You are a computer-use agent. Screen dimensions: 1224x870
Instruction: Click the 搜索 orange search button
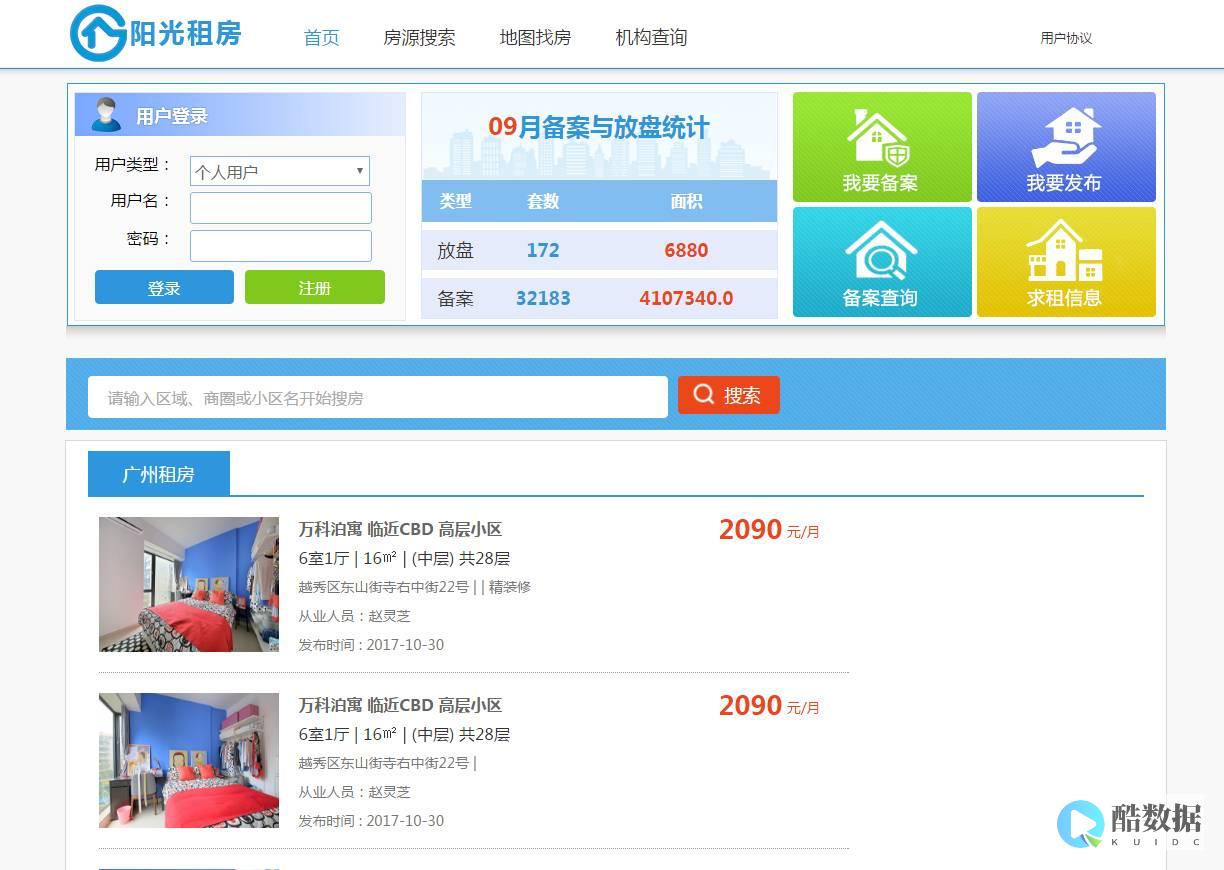[729, 395]
